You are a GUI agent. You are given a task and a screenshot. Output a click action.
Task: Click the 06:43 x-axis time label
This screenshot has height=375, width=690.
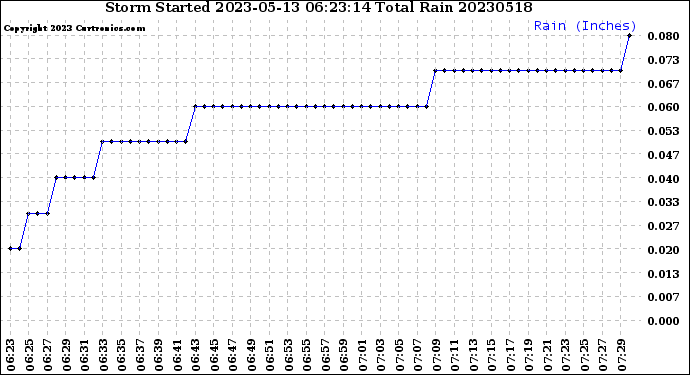195,355
